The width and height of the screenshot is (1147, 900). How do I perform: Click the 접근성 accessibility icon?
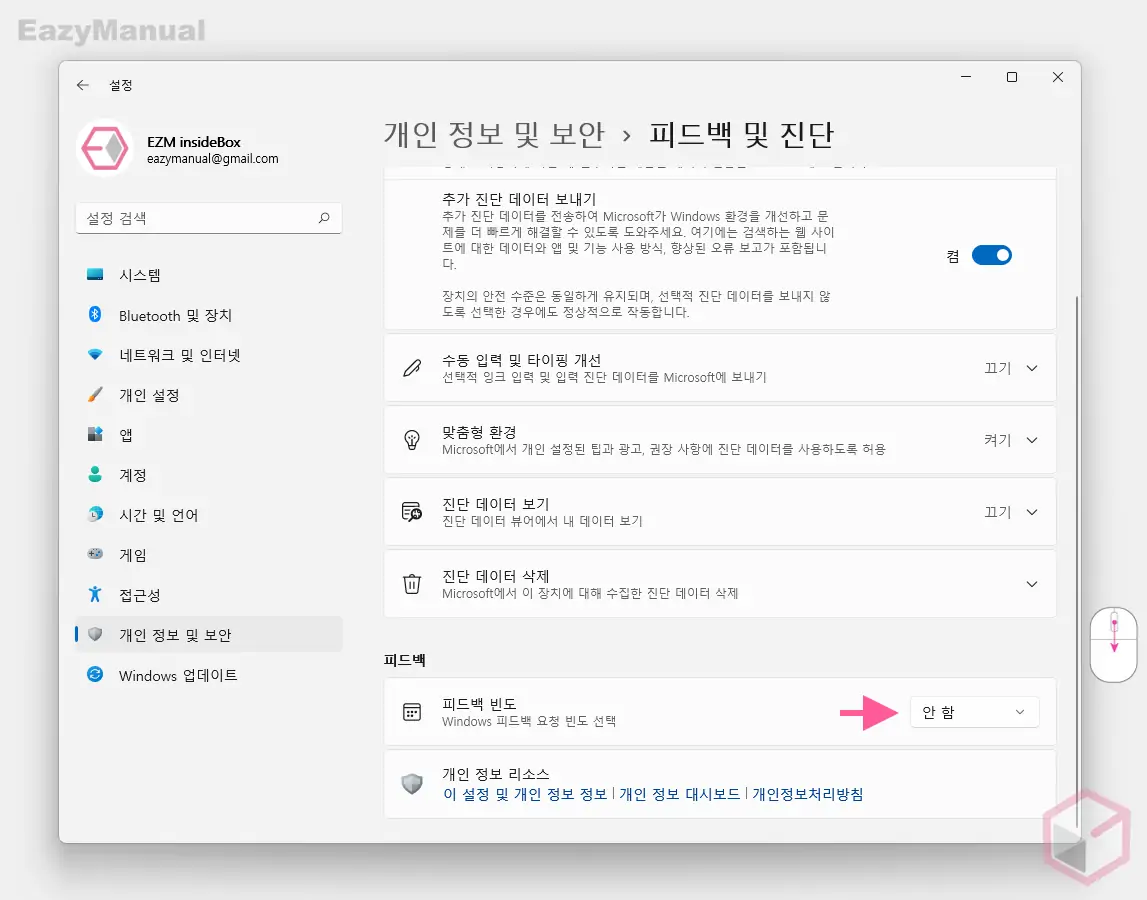point(96,595)
